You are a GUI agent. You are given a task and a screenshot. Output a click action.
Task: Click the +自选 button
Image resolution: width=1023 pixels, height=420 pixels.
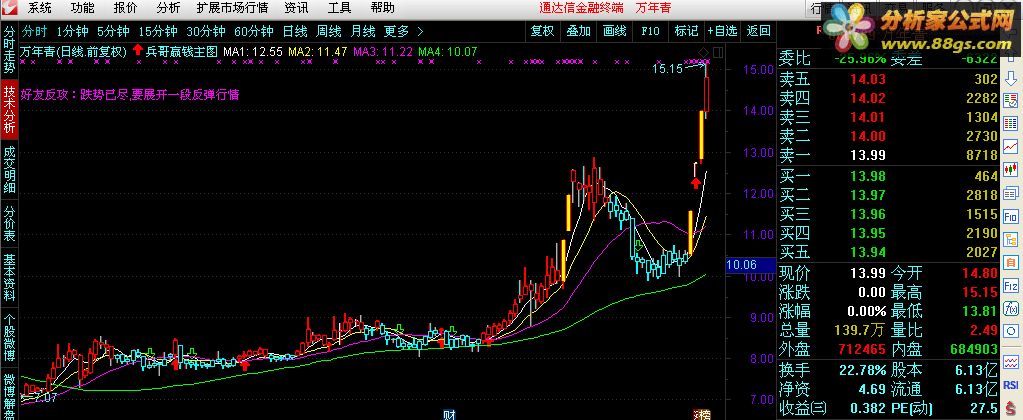tap(722, 31)
